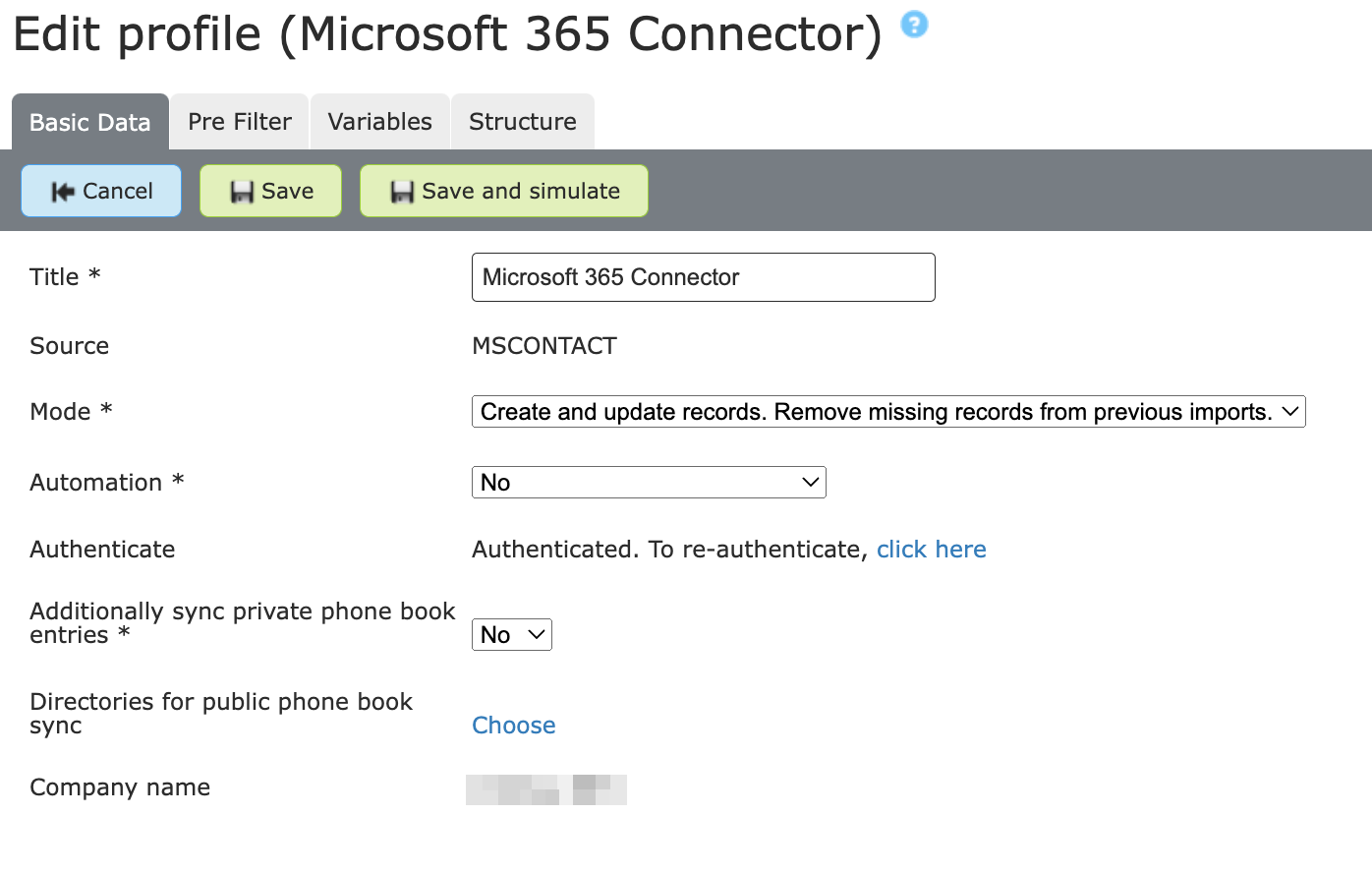The image size is (1372, 873).
Task: Open the Variables tab
Action: pyautogui.click(x=380, y=122)
